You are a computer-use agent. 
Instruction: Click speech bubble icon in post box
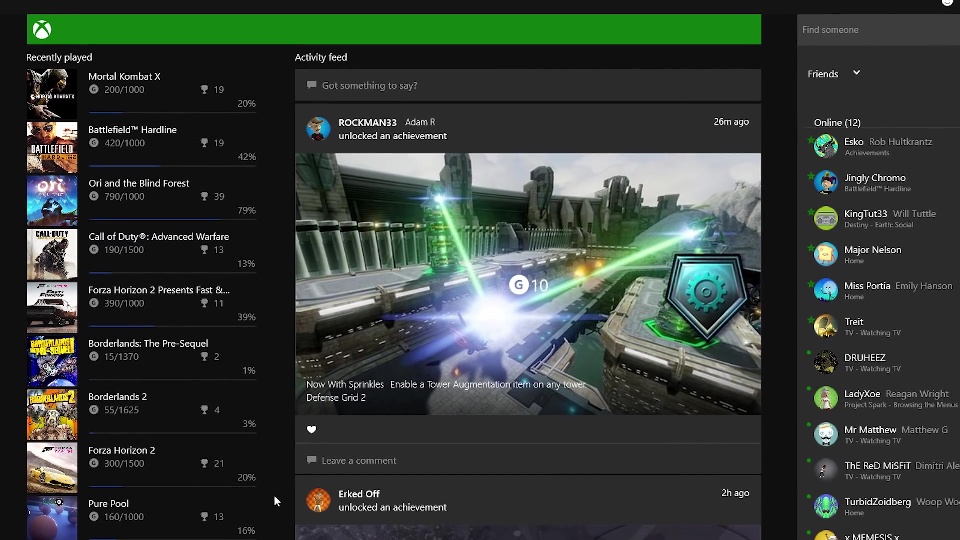(312, 85)
